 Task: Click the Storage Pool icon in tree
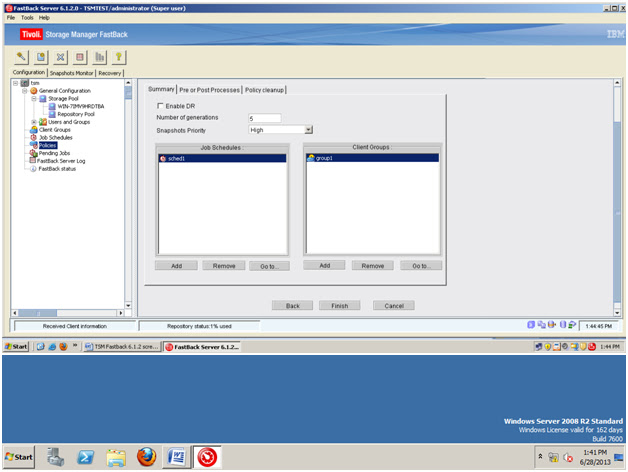43,99
